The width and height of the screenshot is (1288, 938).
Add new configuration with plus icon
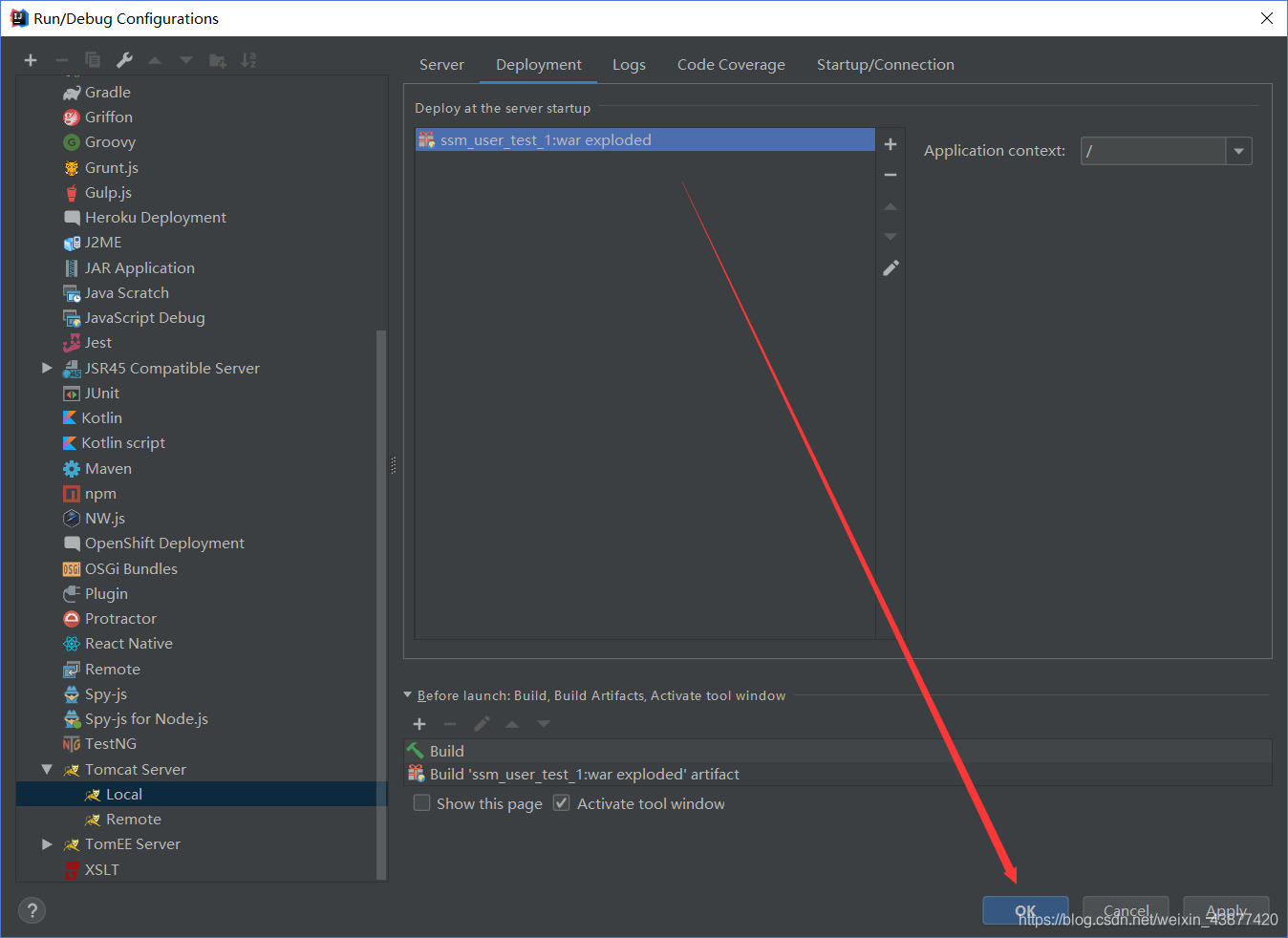(31, 60)
